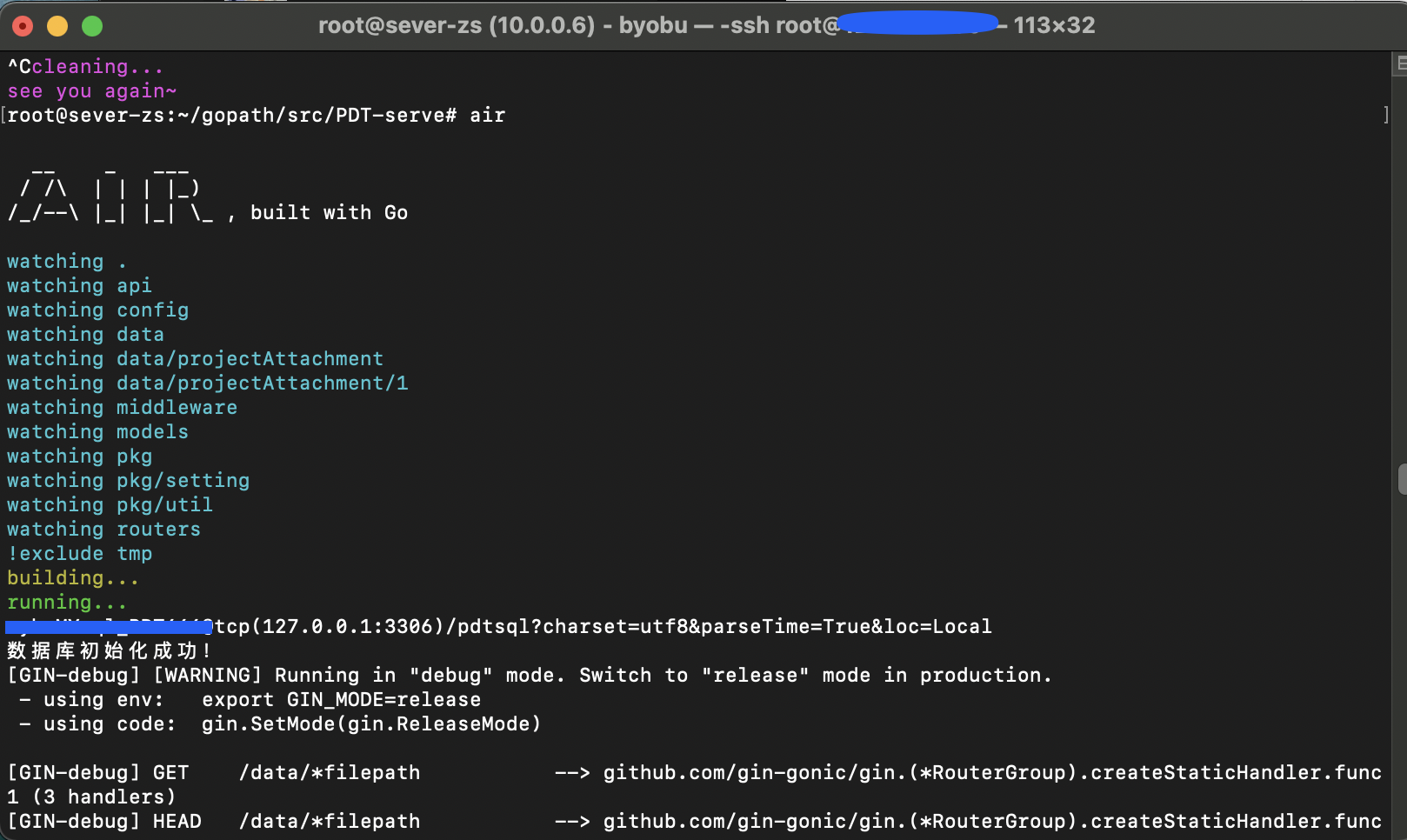This screenshot has width=1407, height=840.
Task: Click the terminal window title showing 113×32
Action: [1056, 25]
